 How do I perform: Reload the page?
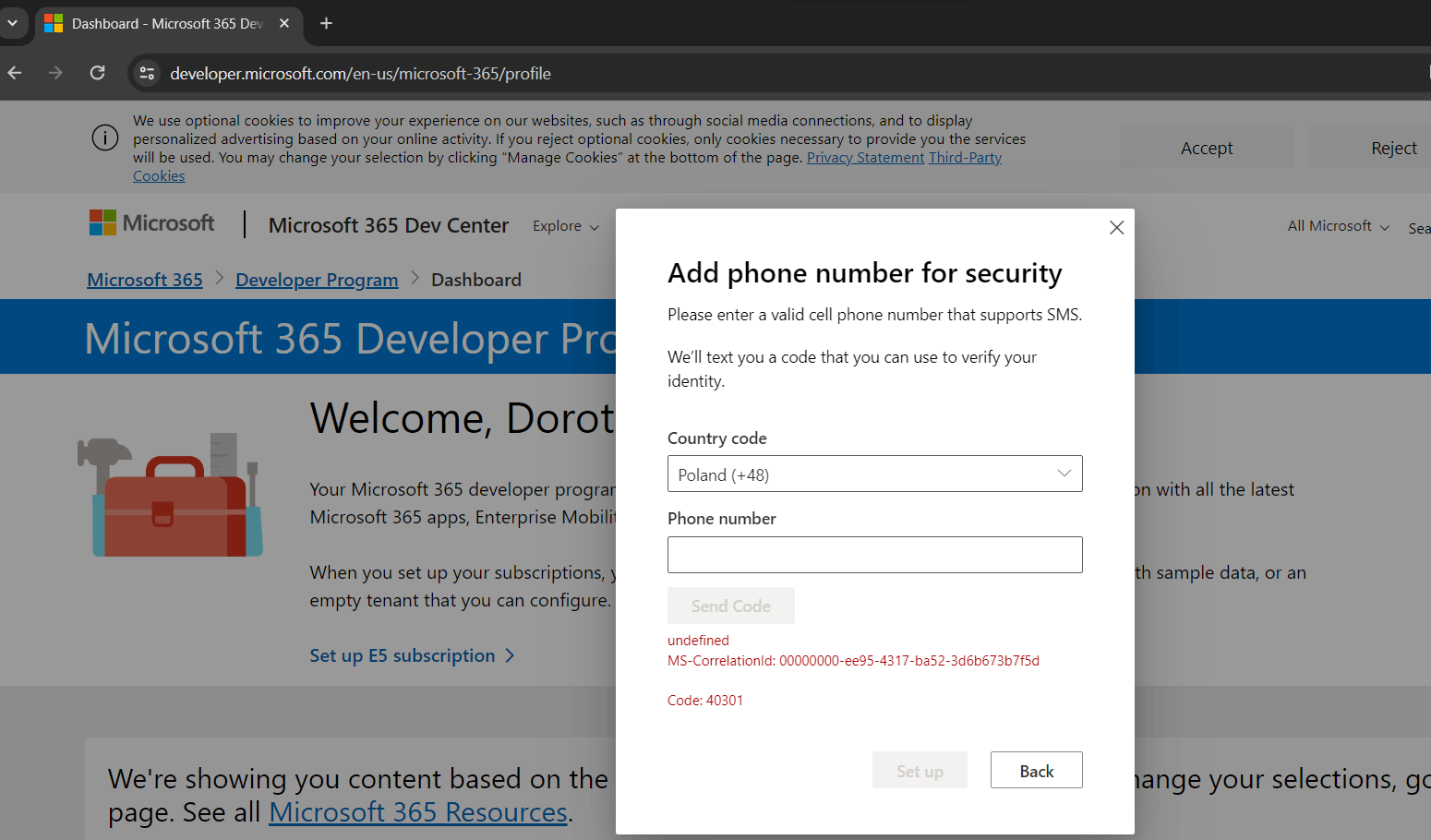coord(97,73)
